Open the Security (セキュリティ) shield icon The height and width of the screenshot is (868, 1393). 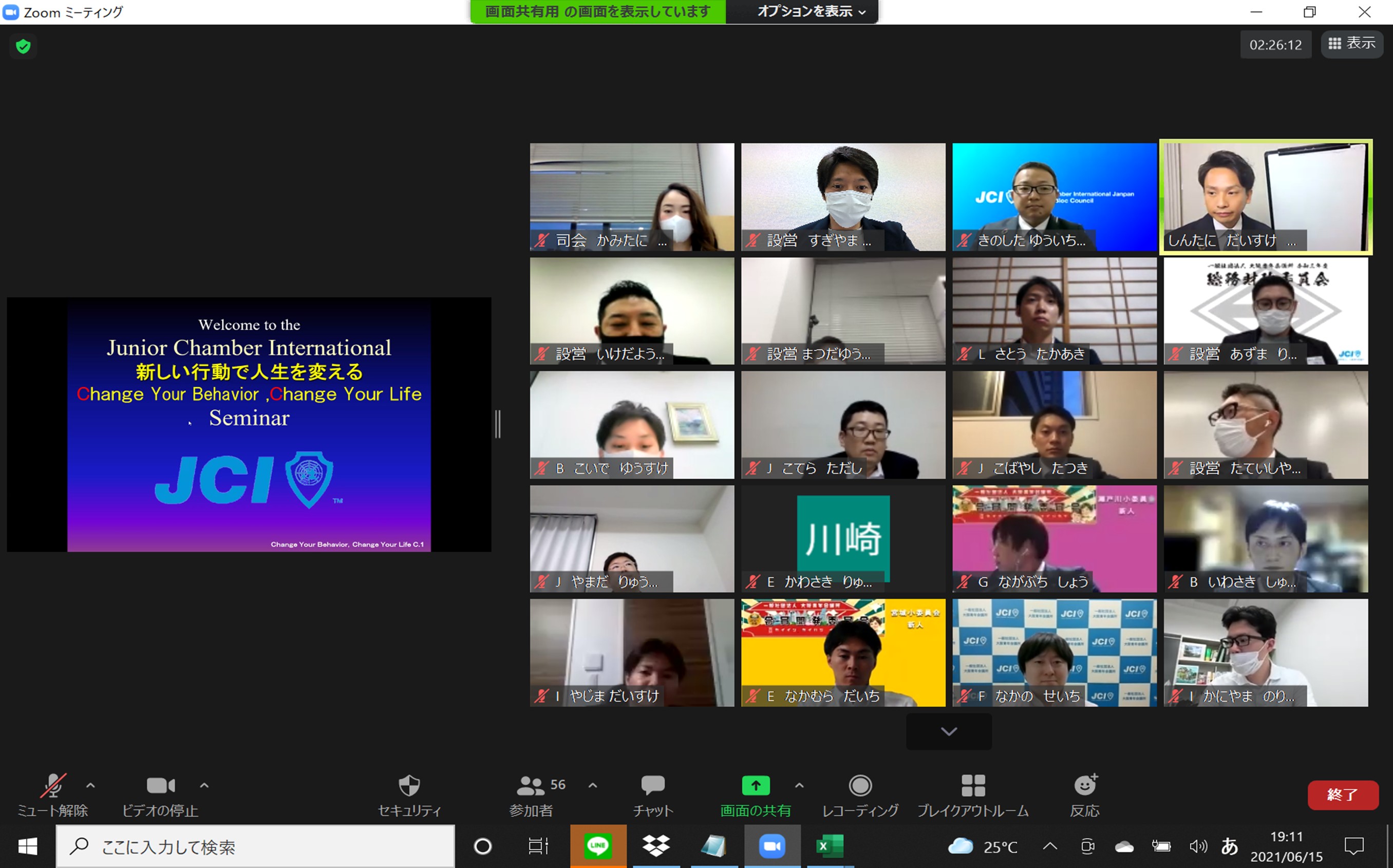409,785
